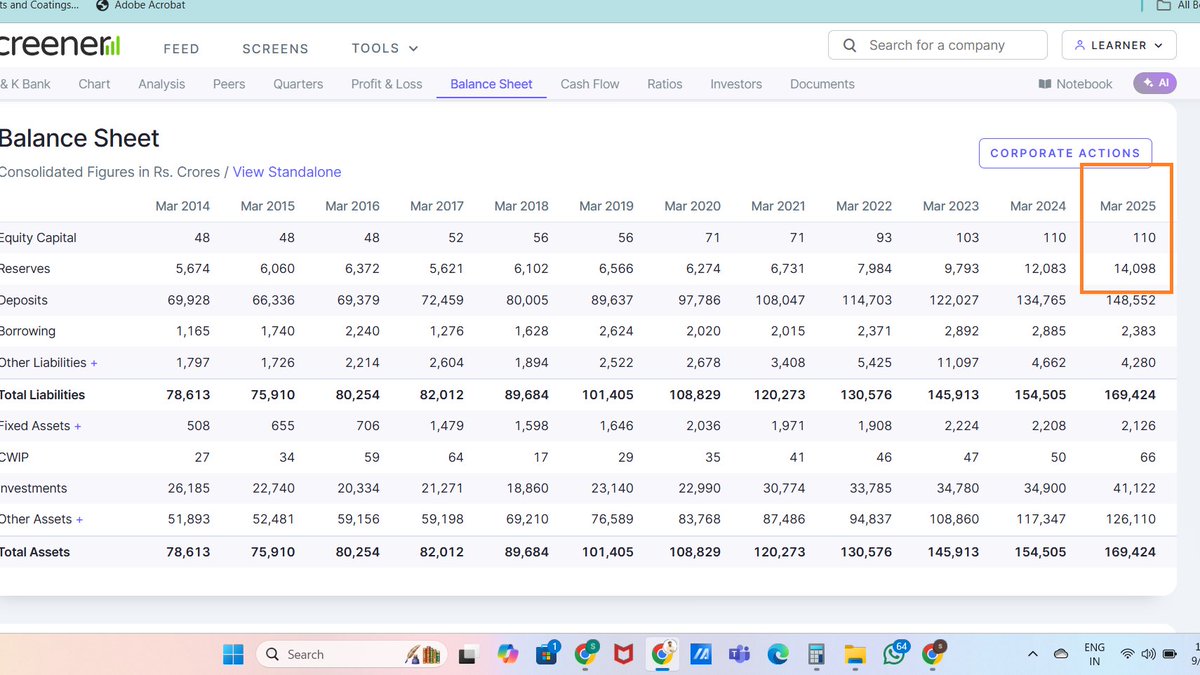Viewport: 1200px width, 675px height.
Task: Open the Notebook panel
Action: [x=1076, y=84]
